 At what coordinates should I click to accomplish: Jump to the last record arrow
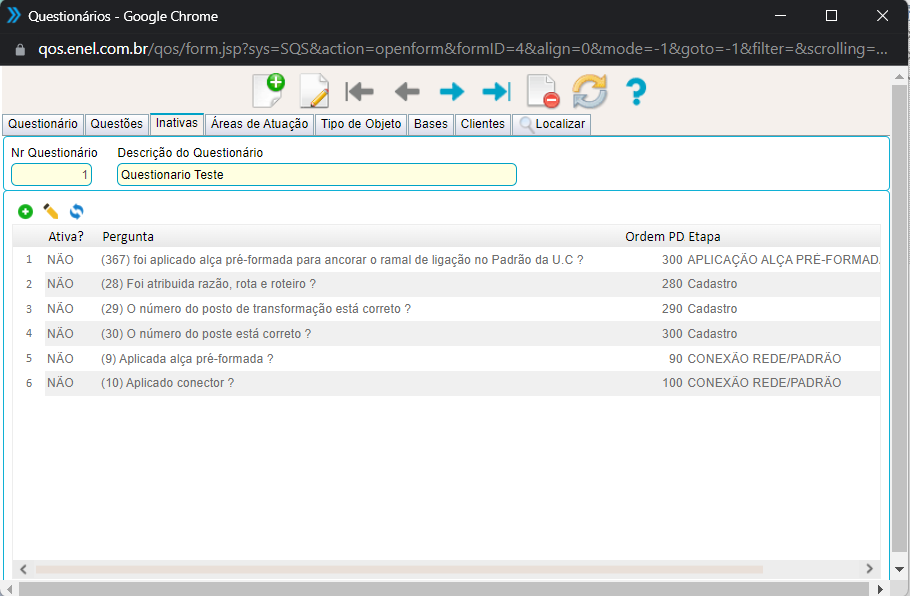[x=496, y=92]
